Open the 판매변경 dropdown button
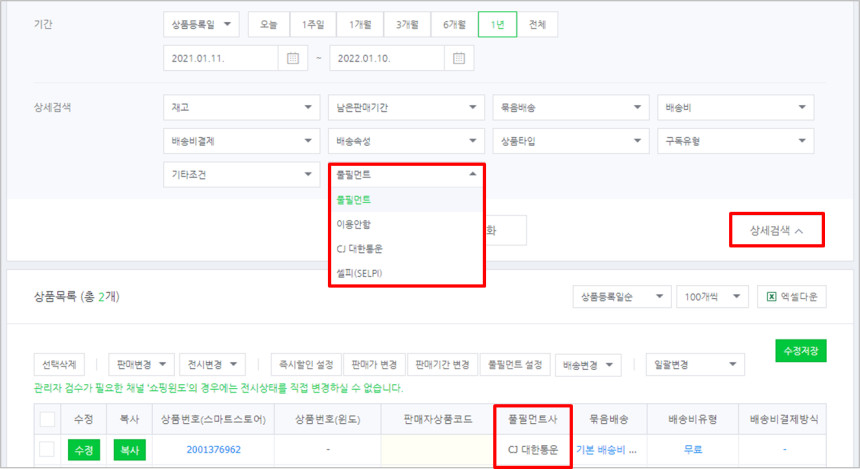This screenshot has height=469, width=860. tap(142, 365)
